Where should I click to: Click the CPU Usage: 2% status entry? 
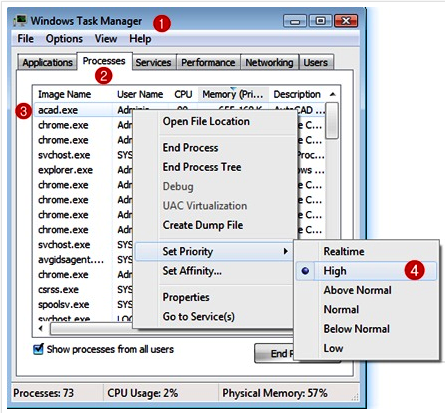142,393
